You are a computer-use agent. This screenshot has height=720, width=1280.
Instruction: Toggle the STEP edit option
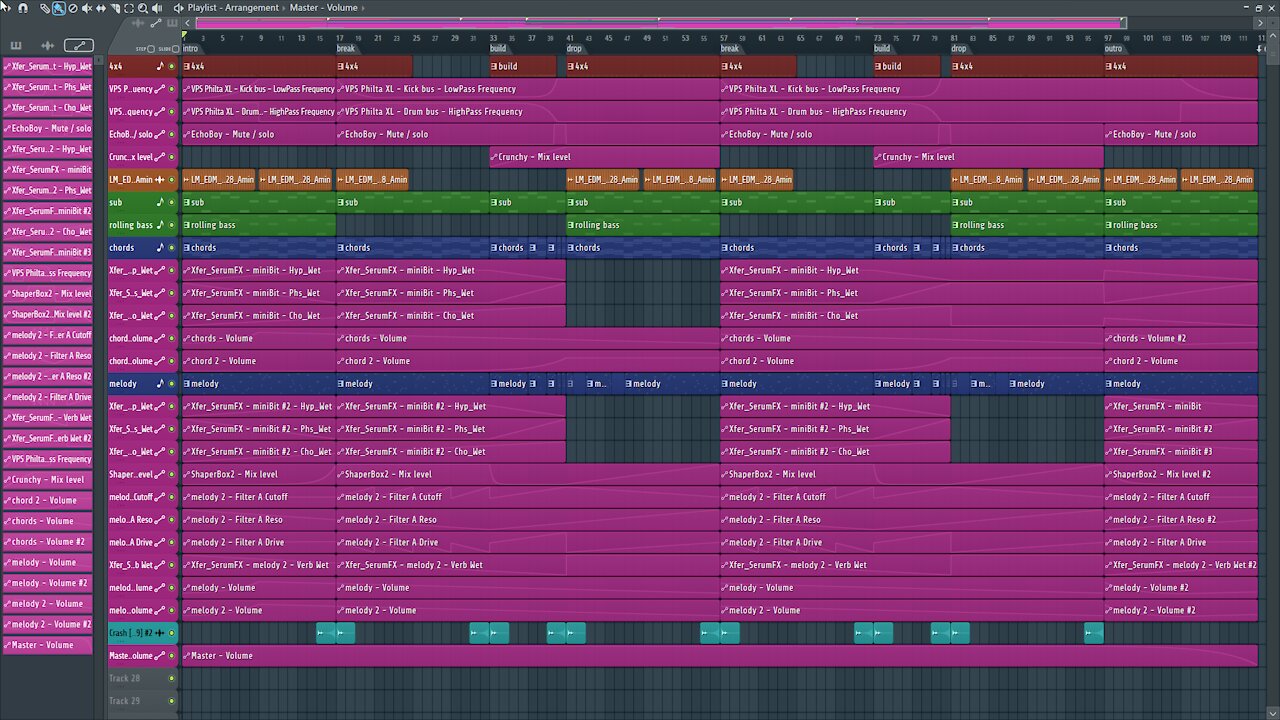150,48
